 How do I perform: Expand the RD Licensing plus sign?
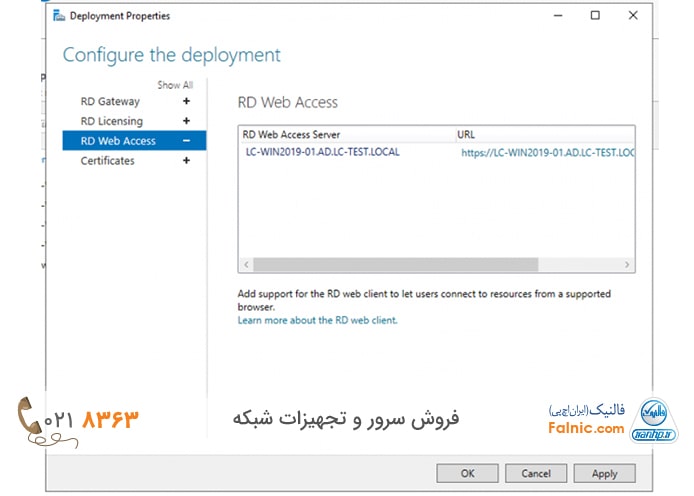click(x=187, y=121)
